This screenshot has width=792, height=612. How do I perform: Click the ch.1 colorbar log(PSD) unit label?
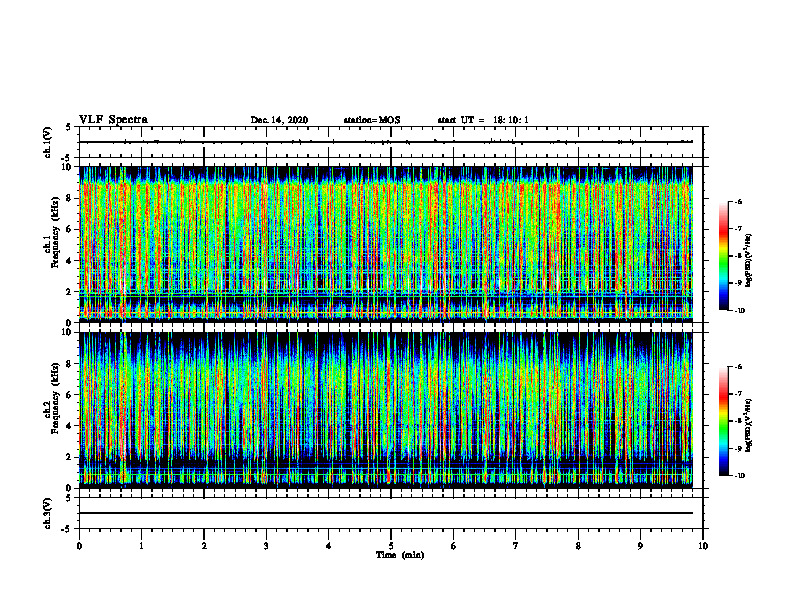749,260
